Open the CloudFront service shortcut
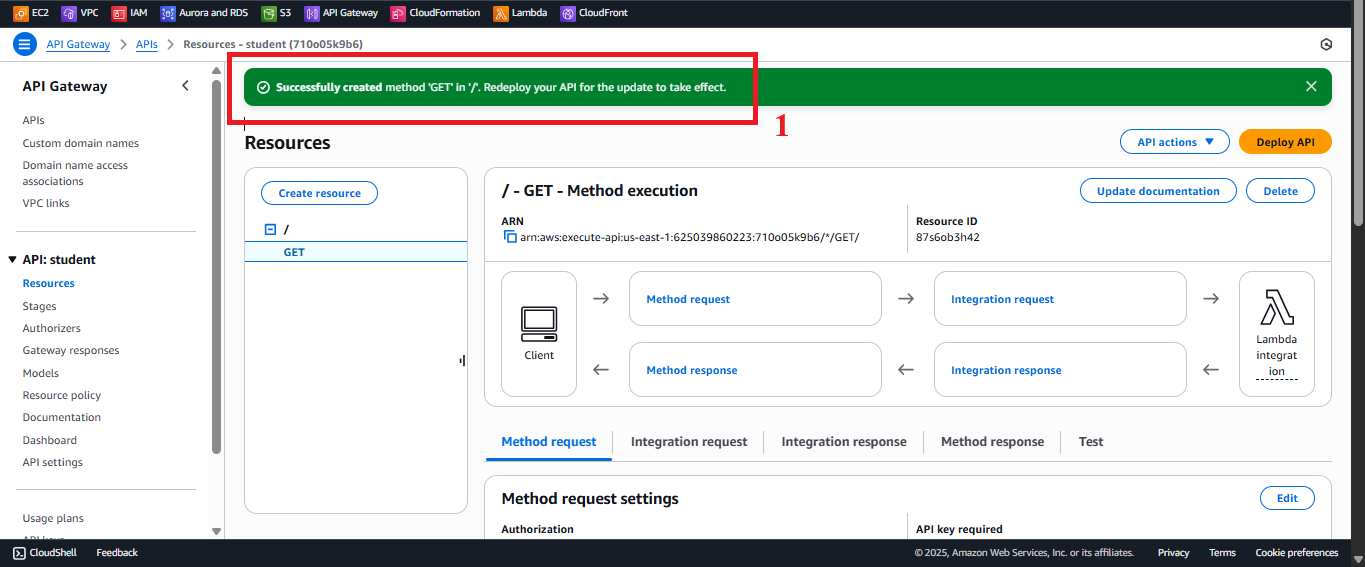This screenshot has height=567, width=1365. pyautogui.click(x=594, y=13)
